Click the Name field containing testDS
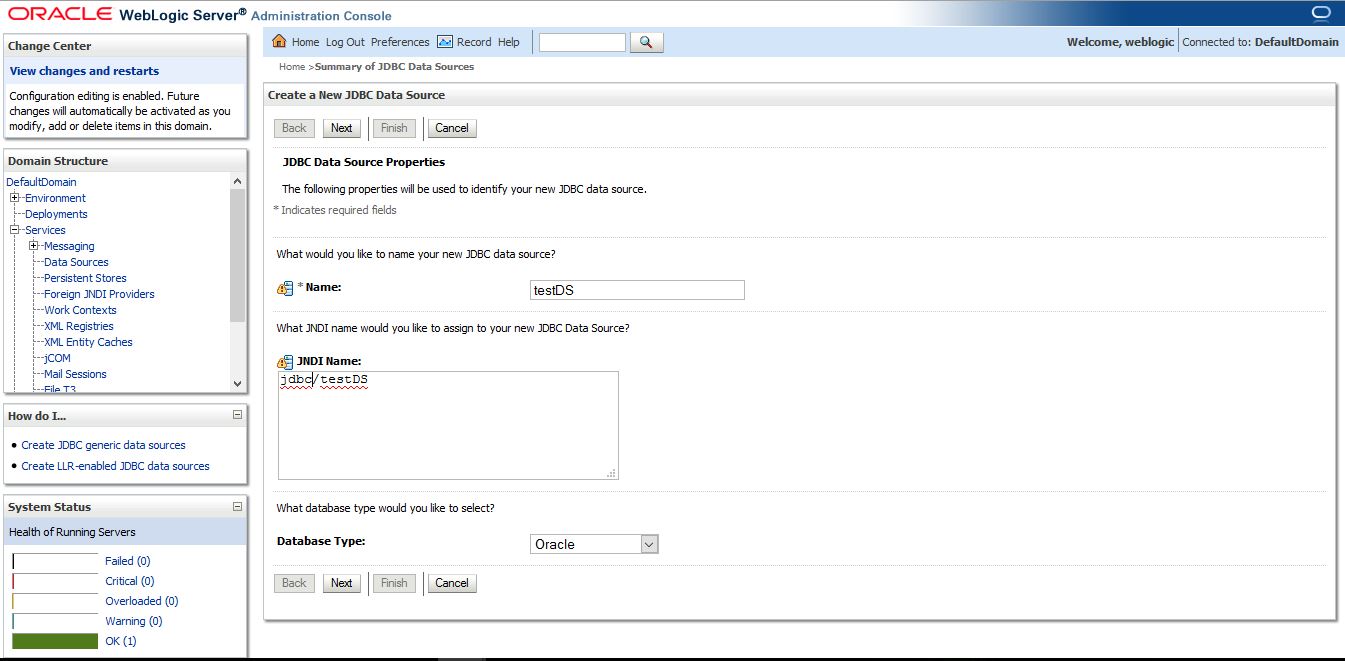 [637, 290]
